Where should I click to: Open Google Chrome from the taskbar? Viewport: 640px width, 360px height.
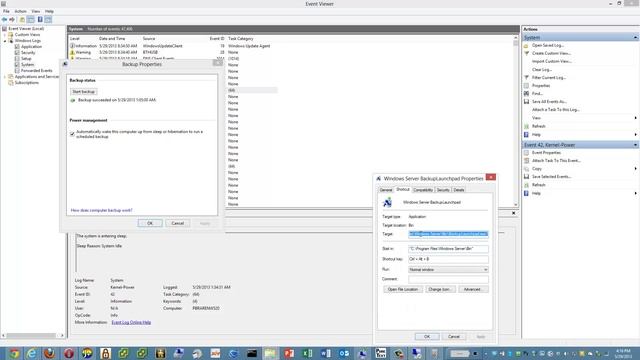pyautogui.click(x=13, y=353)
